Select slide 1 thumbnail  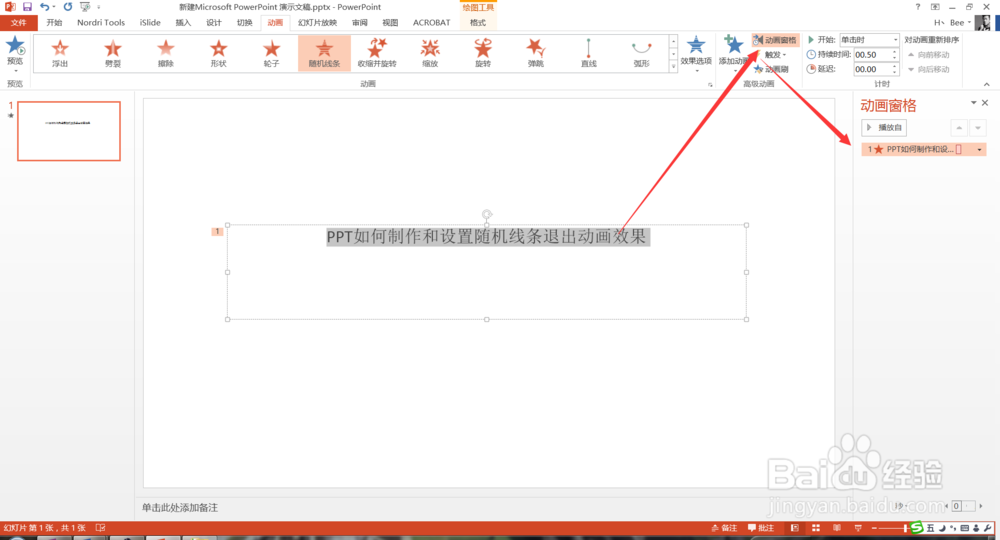69,131
